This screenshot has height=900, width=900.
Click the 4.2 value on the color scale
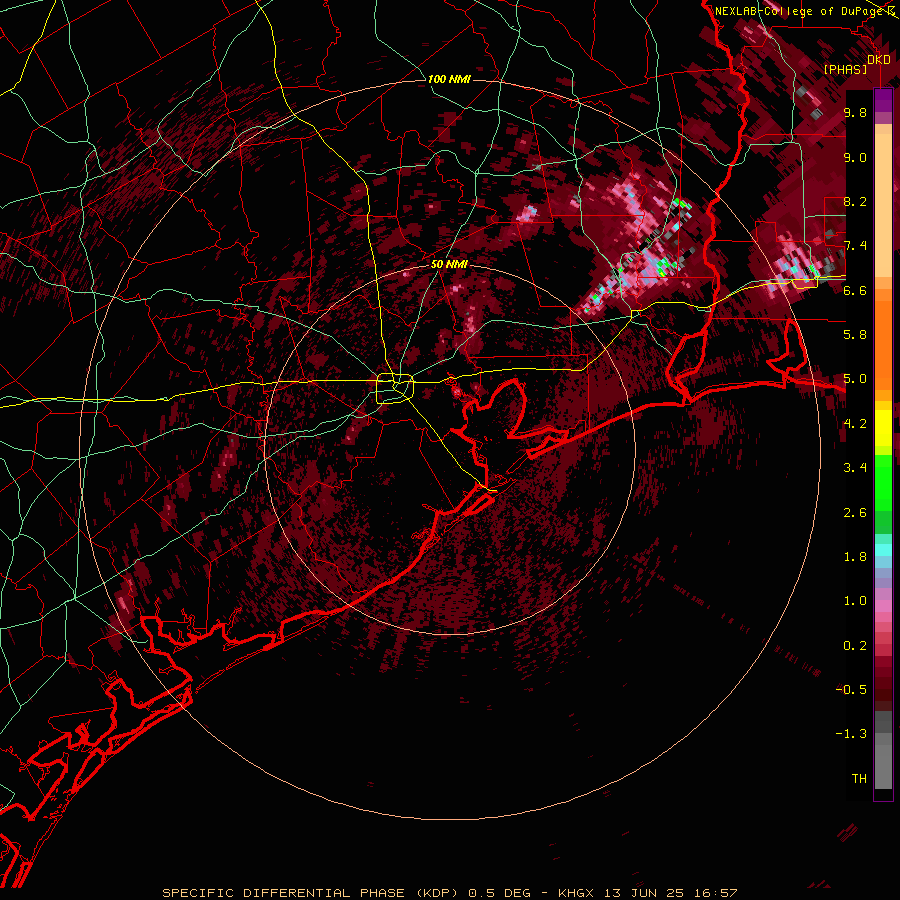coord(855,424)
